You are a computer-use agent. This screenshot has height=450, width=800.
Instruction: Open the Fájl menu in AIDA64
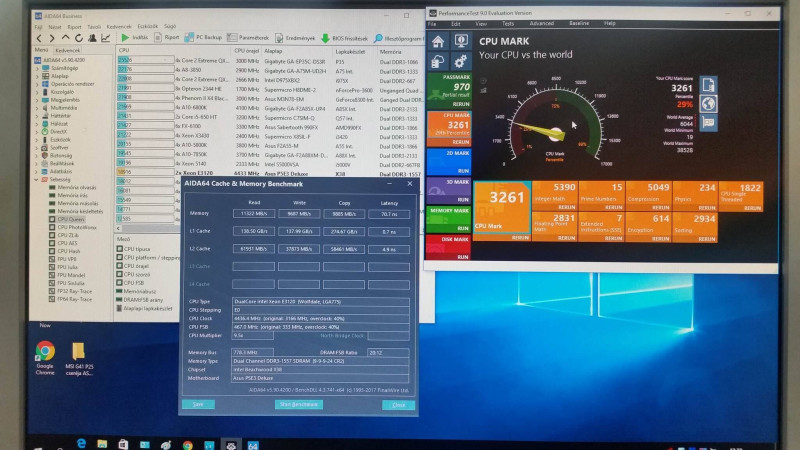coord(39,27)
